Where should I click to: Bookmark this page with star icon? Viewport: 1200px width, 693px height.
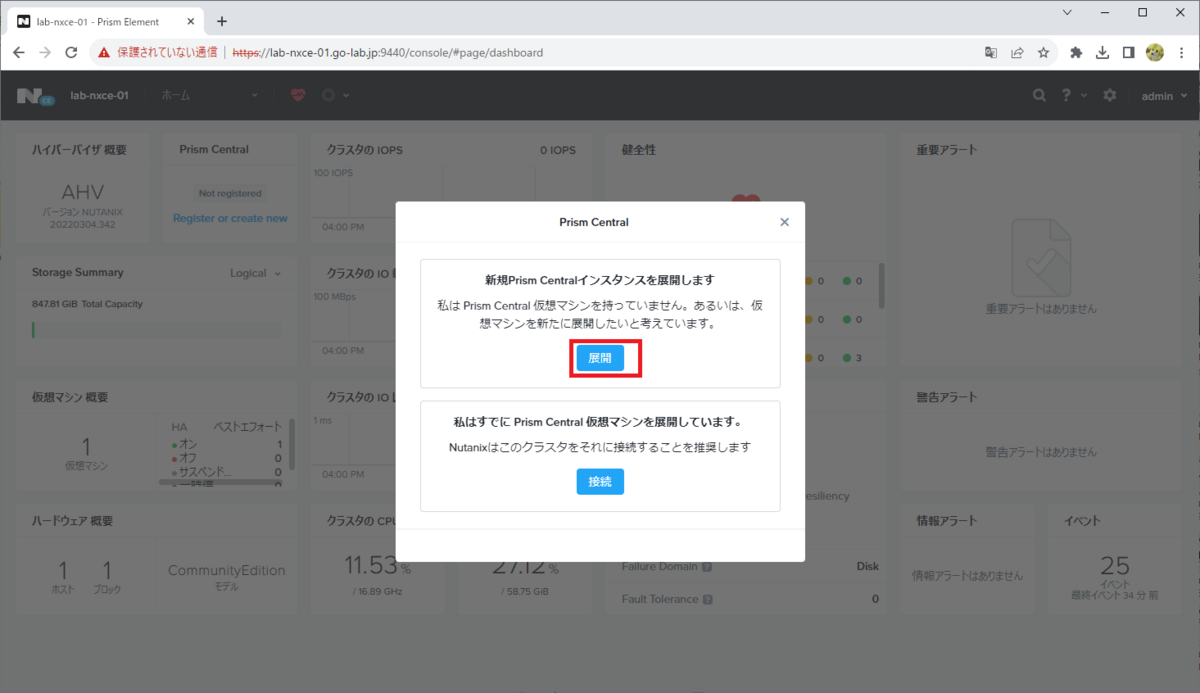[x=1043, y=52]
